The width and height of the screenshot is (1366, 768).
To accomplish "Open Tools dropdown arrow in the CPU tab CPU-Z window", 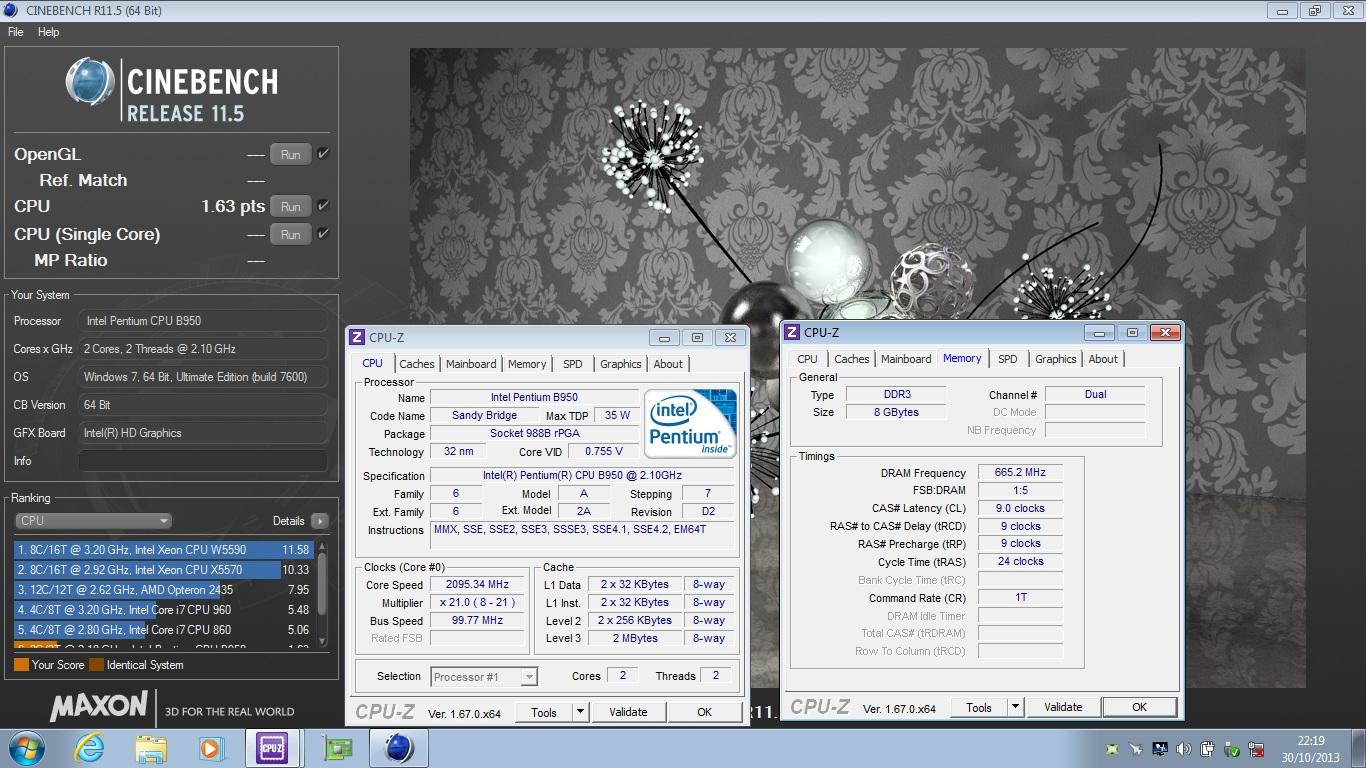I will [579, 712].
